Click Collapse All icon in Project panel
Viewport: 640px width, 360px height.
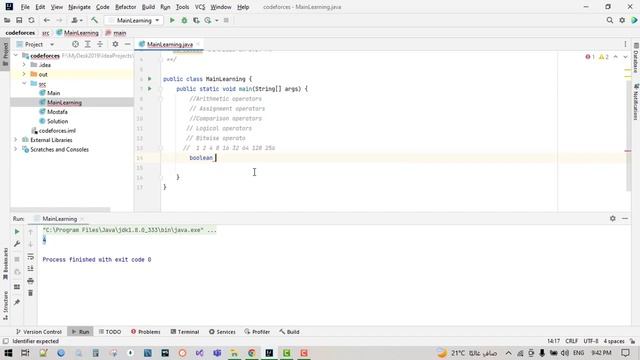[x=100, y=44]
